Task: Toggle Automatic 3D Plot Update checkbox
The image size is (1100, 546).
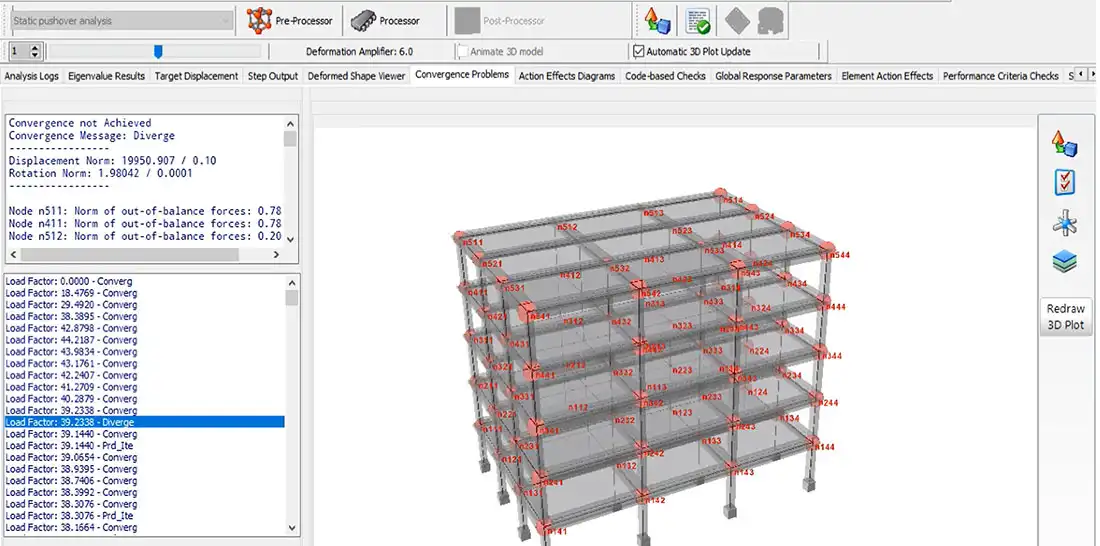Action: pos(638,51)
